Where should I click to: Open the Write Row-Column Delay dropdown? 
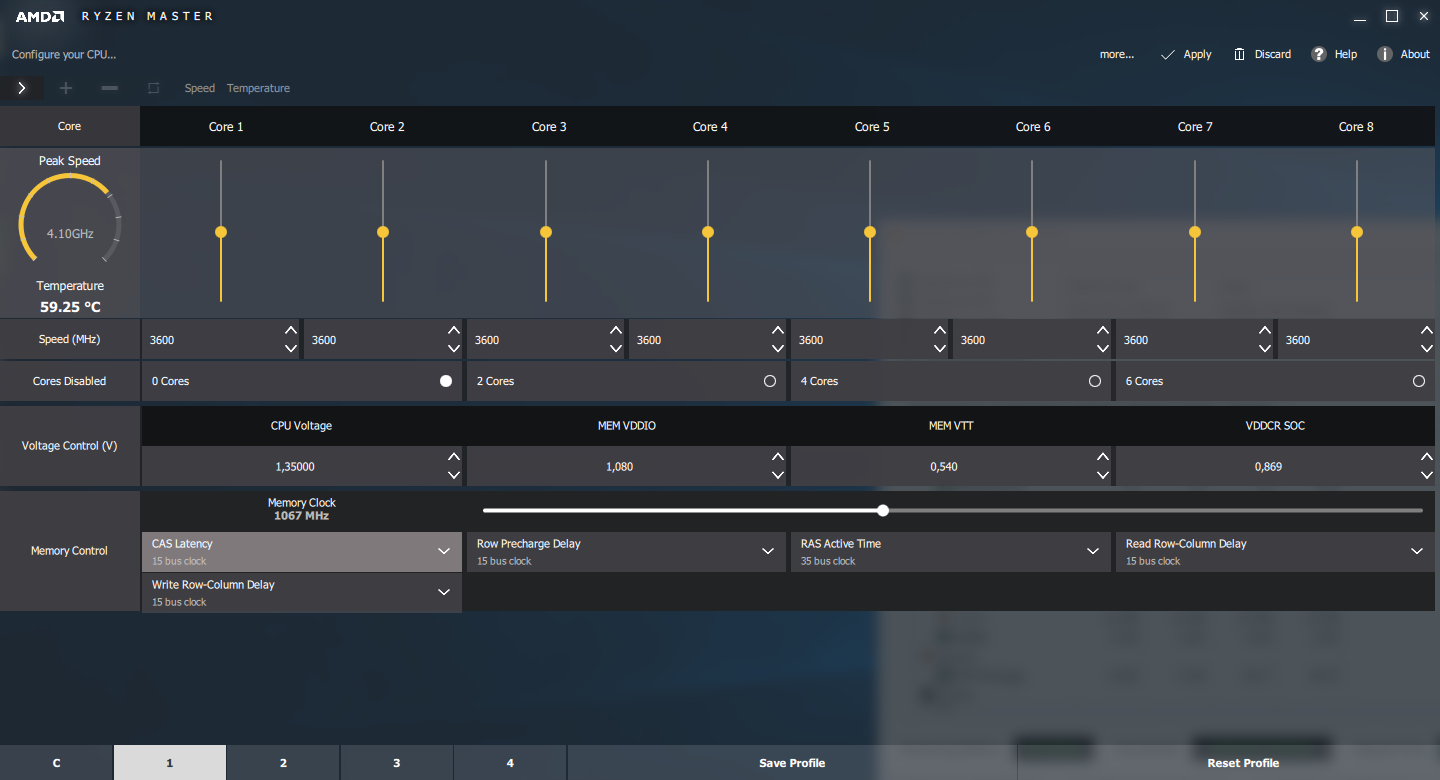tap(302, 593)
